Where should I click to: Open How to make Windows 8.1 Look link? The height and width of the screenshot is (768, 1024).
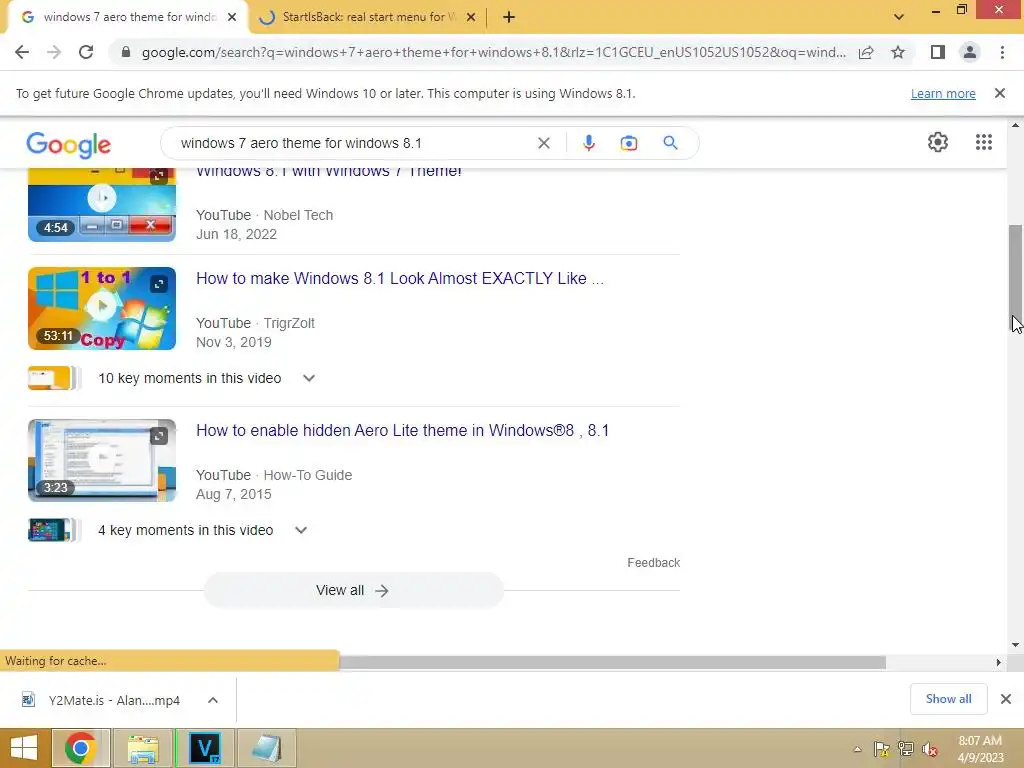point(400,278)
